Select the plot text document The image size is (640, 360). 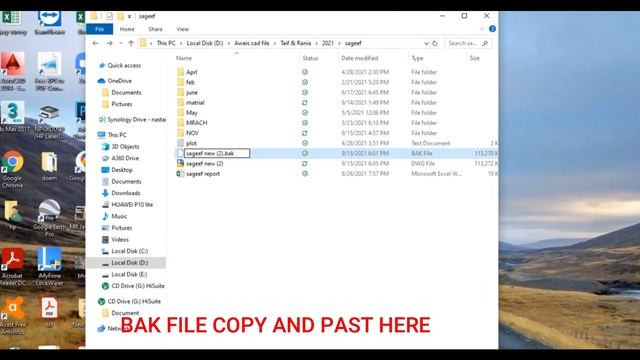pos(191,143)
